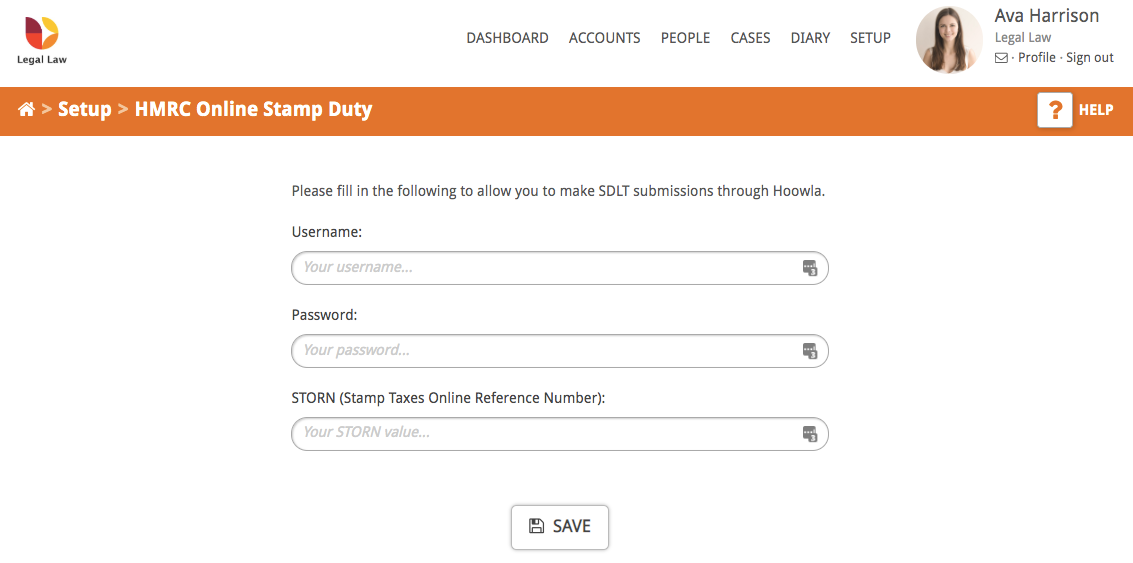Viewport: 1133px width, 563px height.
Task: Open the Dashboard menu
Action: pyautogui.click(x=507, y=38)
